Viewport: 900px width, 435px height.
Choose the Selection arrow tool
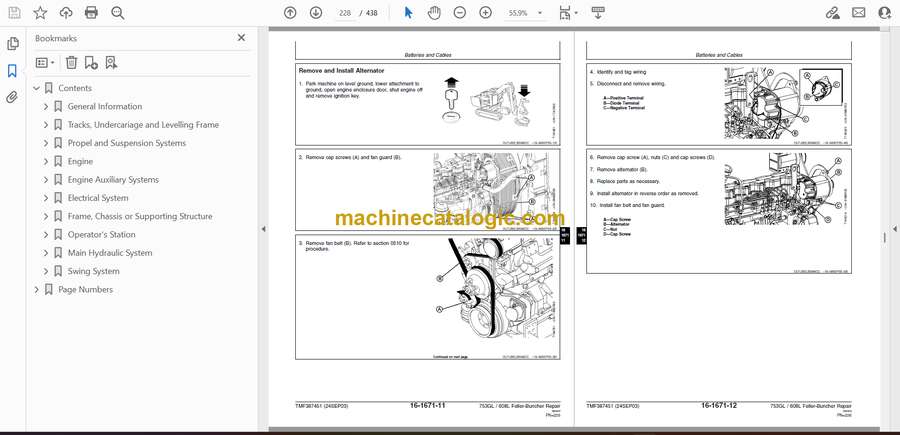(408, 13)
